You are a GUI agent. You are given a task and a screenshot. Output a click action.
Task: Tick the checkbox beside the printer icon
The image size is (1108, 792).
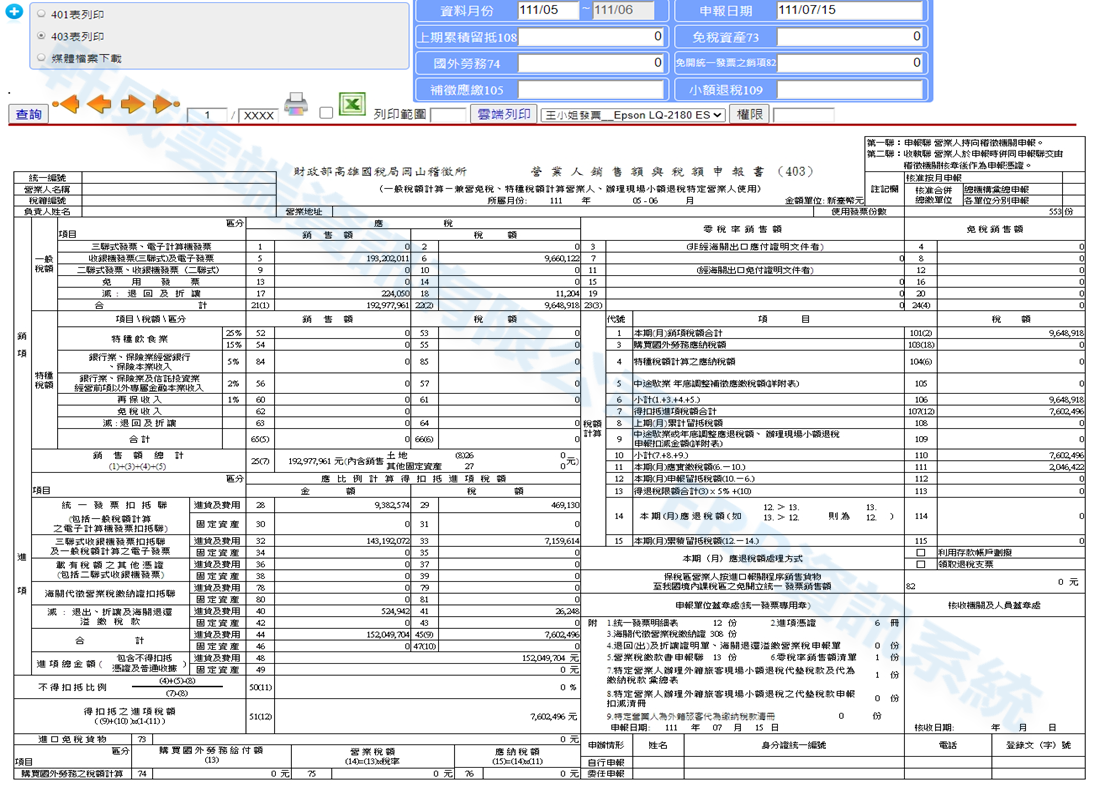point(326,113)
